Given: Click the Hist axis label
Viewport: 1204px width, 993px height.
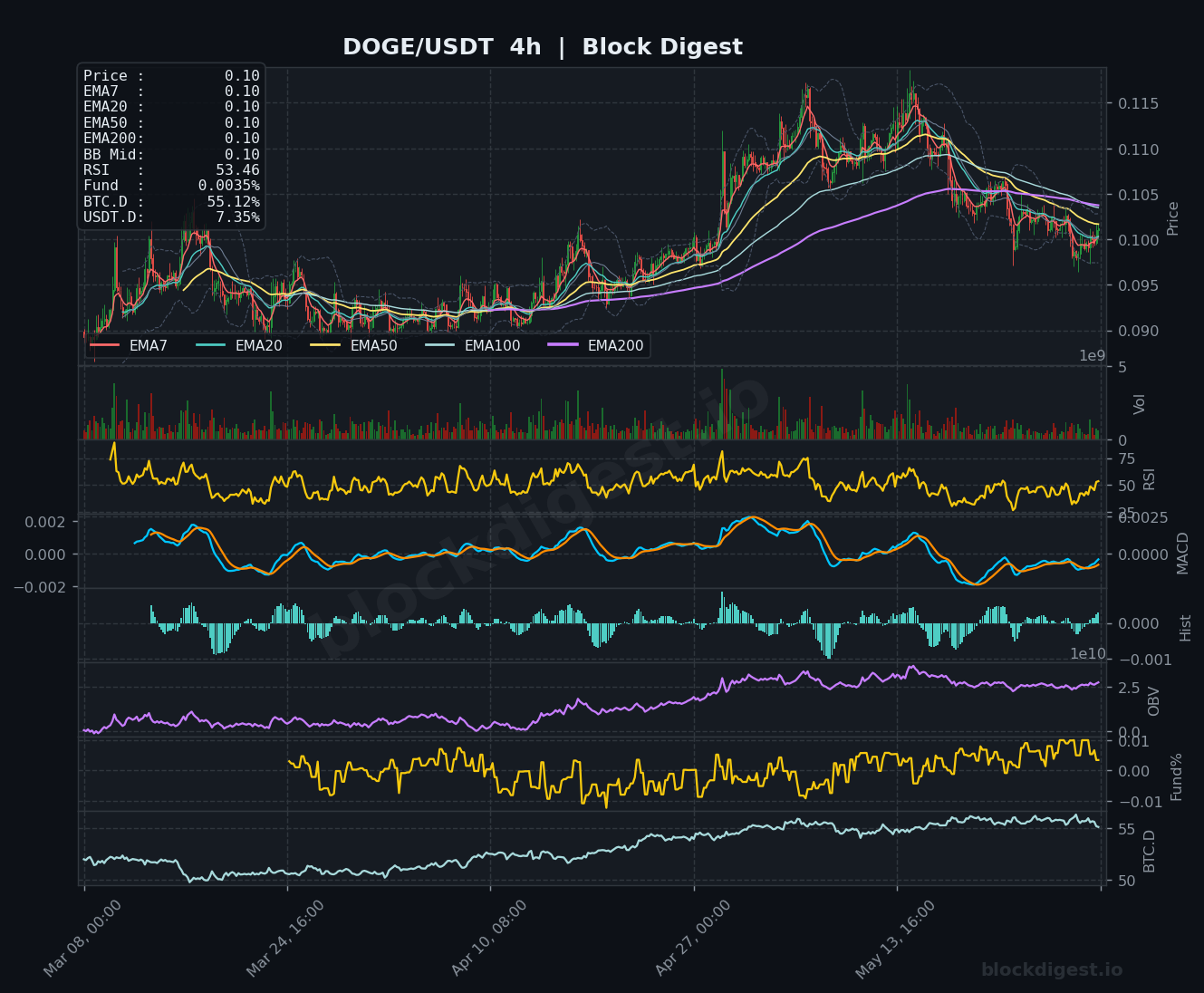Looking at the screenshot, I should (x=1186, y=628).
